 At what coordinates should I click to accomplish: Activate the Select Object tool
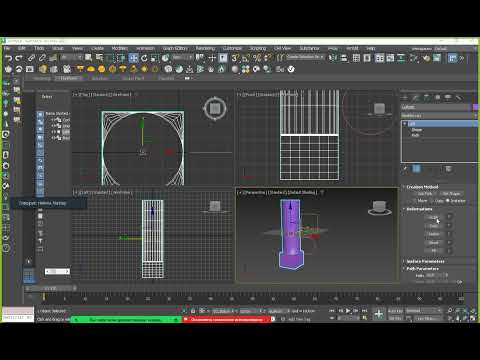click(x=88, y=58)
